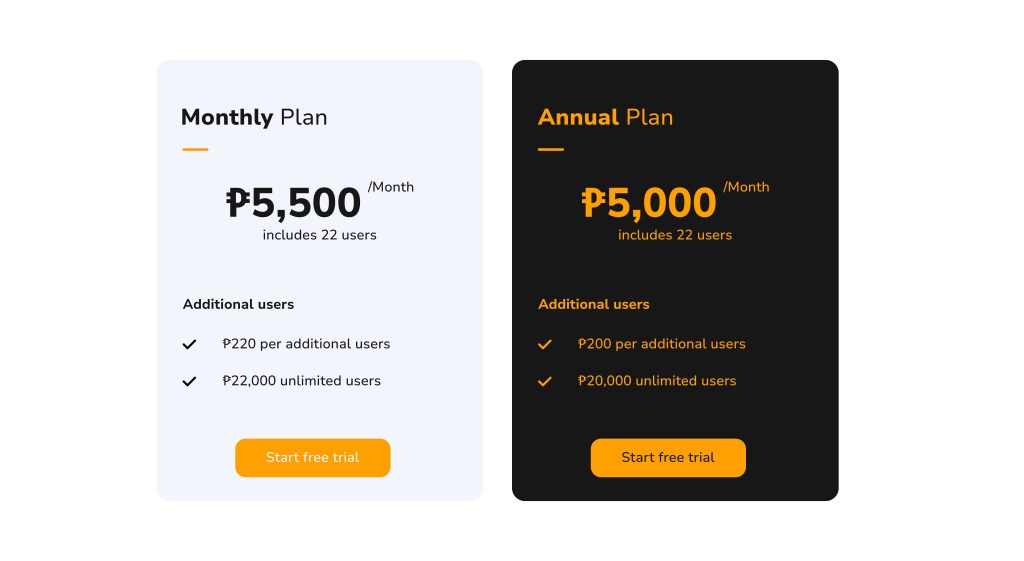
Task: Click checkmark beside ₱22,000 unlimited users
Action: point(189,381)
